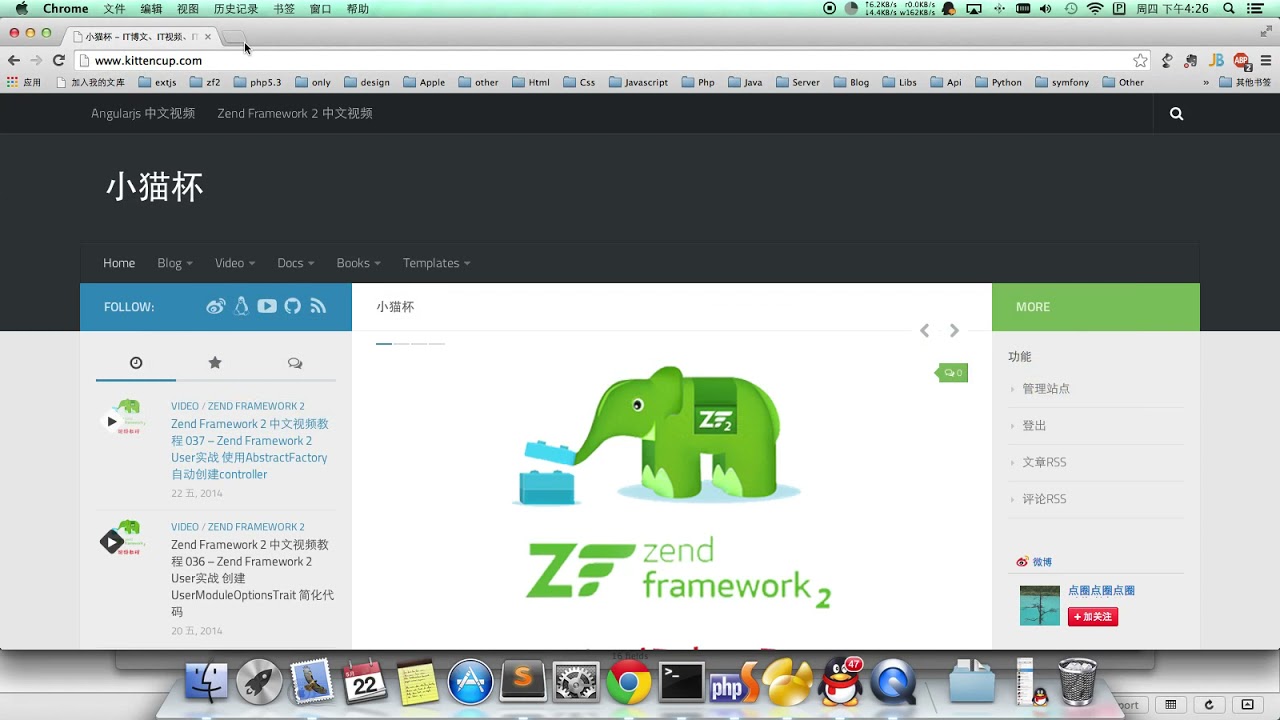Open App Store from the dock

point(470,682)
